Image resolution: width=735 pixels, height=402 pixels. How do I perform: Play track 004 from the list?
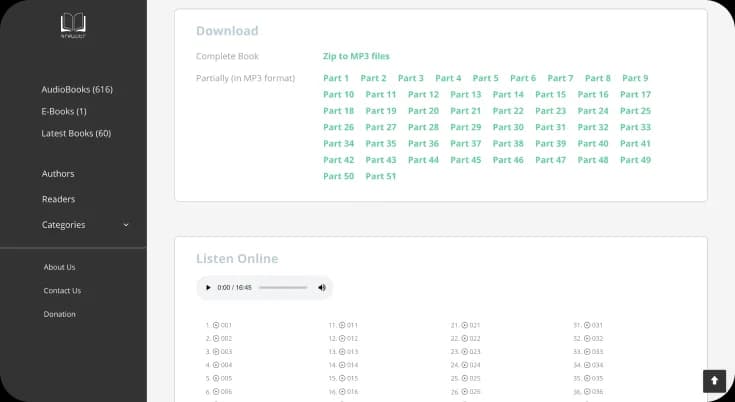point(223,365)
